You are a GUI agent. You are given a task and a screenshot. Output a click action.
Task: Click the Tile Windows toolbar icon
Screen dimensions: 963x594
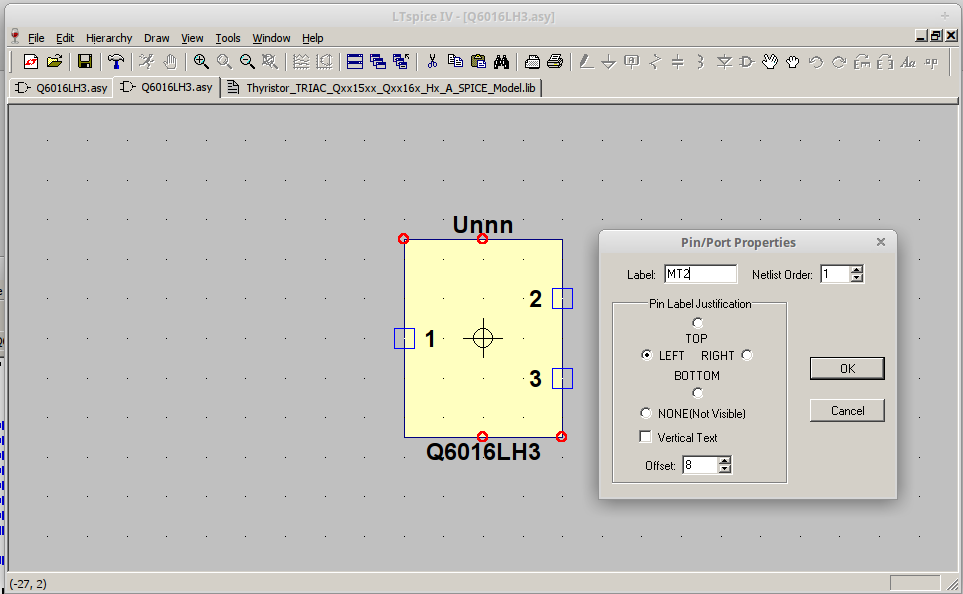354,62
